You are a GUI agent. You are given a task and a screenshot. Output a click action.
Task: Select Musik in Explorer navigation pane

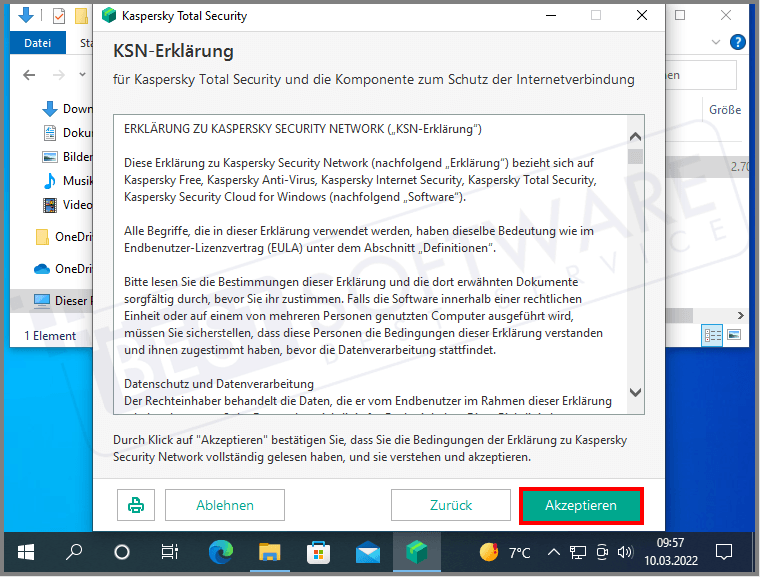(x=67, y=181)
